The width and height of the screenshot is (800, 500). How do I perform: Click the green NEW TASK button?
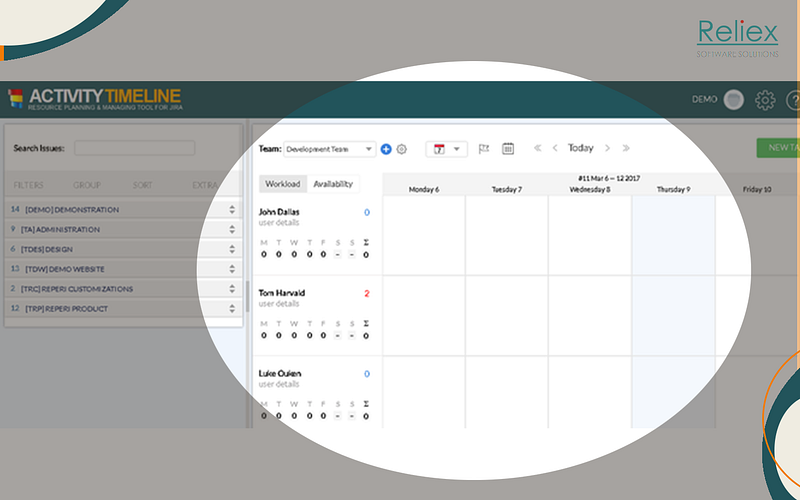(x=778, y=147)
